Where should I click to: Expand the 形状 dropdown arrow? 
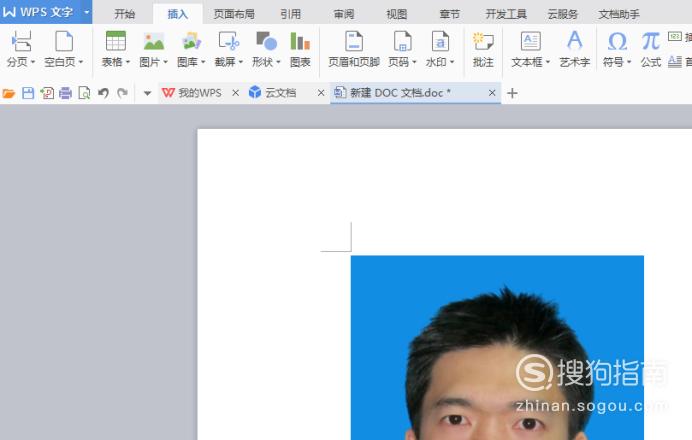(x=278, y=62)
